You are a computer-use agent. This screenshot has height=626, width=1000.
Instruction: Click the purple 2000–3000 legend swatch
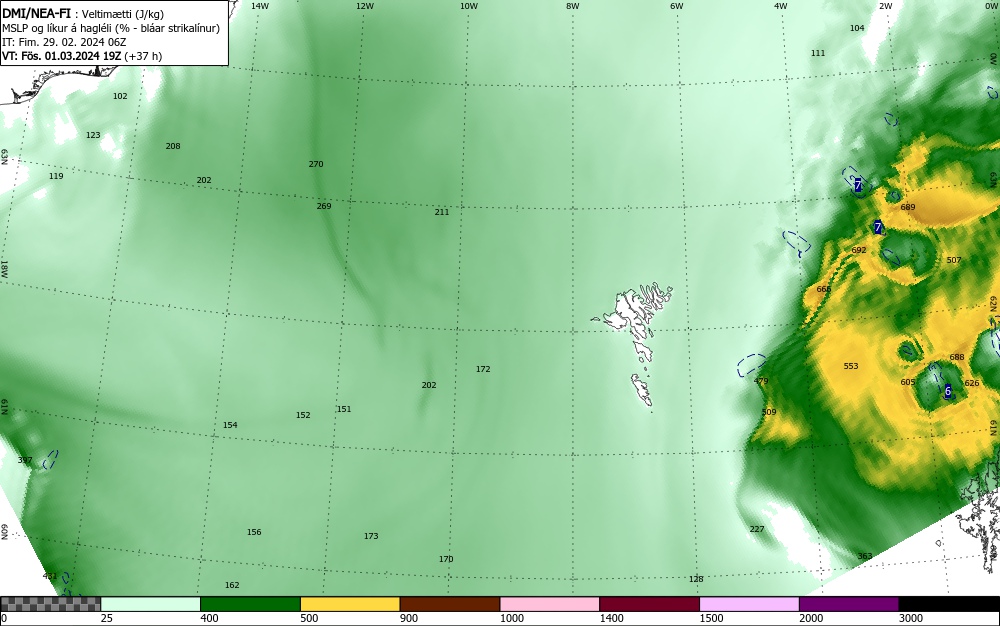pos(849,604)
